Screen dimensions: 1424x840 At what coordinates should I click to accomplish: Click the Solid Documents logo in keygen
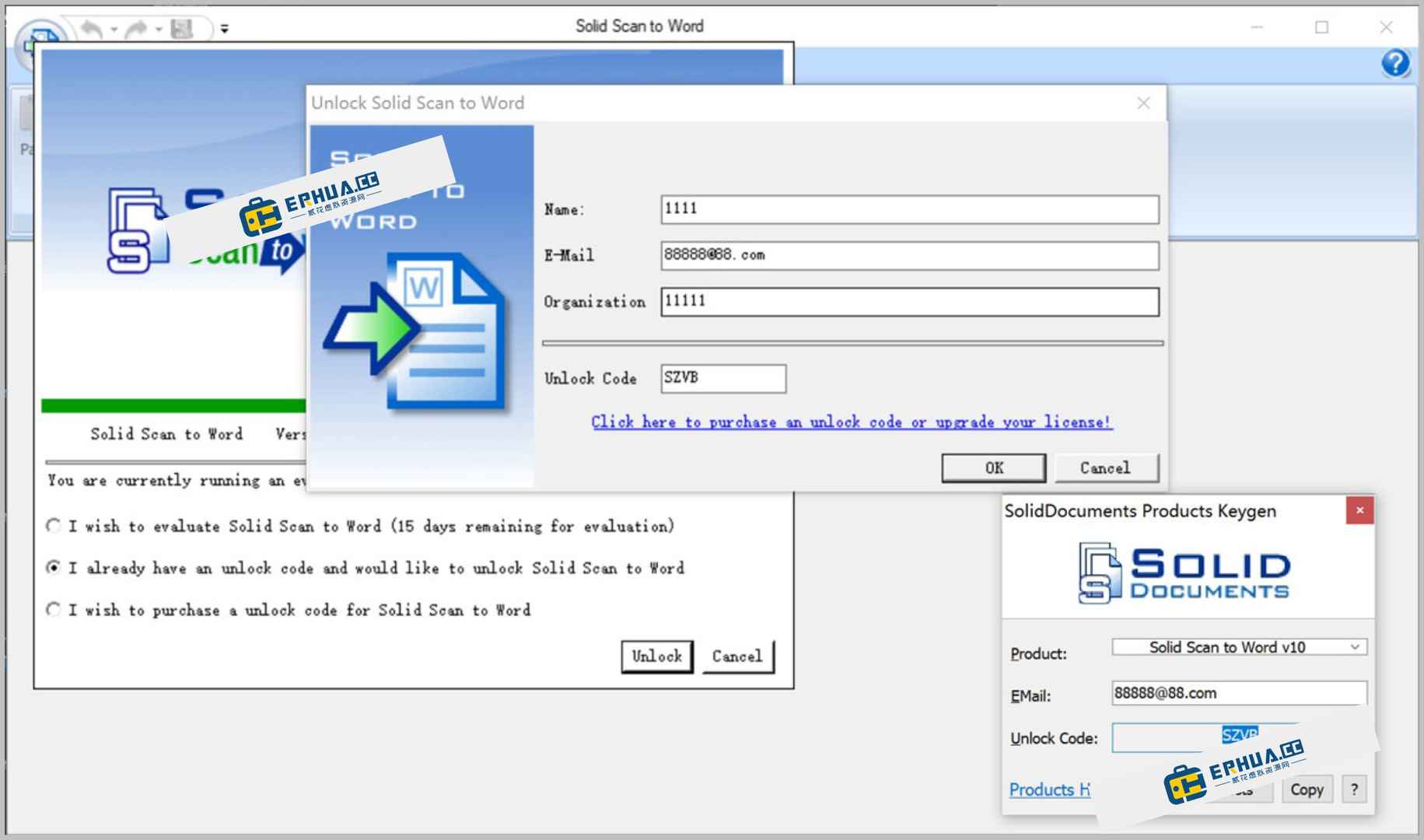1184,574
